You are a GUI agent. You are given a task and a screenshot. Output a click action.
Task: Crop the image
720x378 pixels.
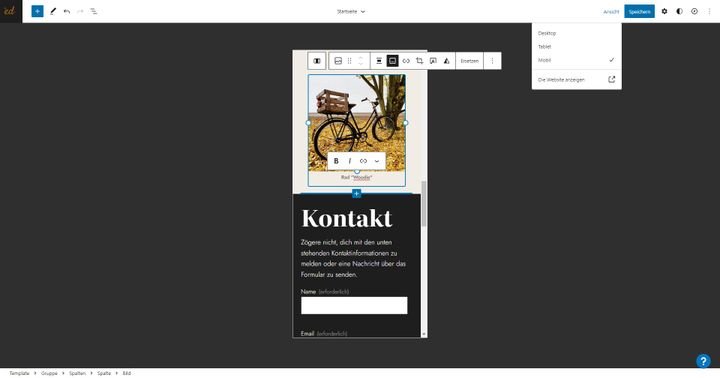419,61
